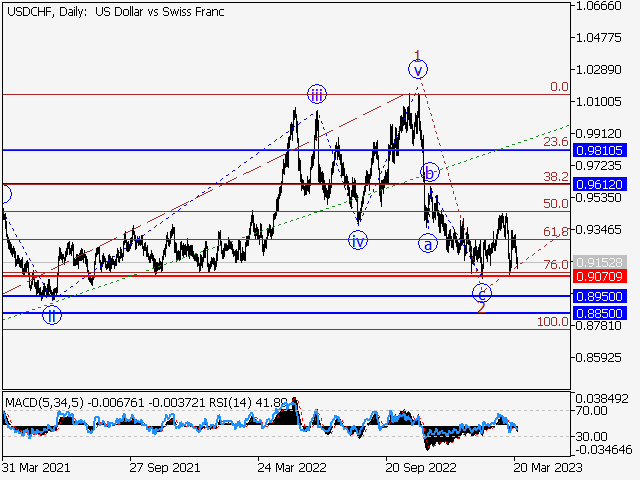Click the 1.06660 price axis value

598,6
